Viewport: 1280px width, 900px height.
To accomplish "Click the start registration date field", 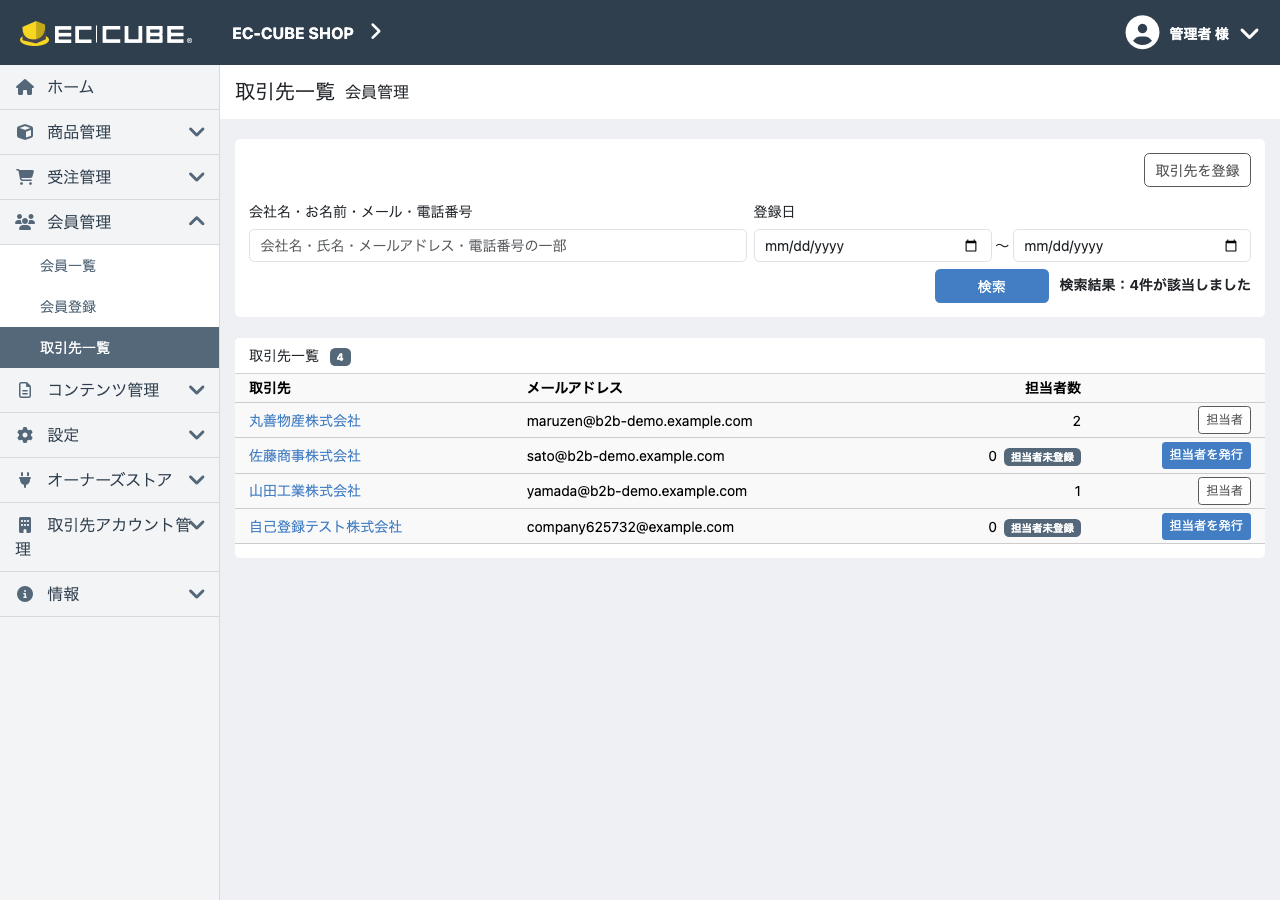I will click(x=871, y=246).
